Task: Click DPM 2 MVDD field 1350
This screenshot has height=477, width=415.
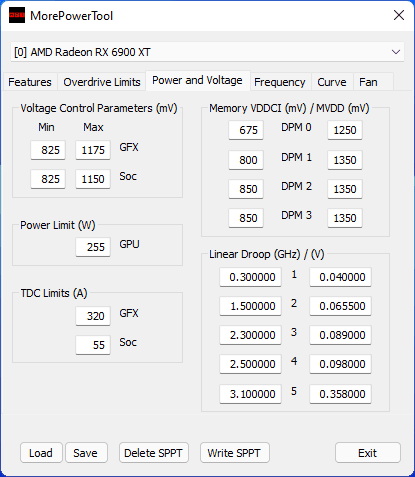Action: pos(345,189)
